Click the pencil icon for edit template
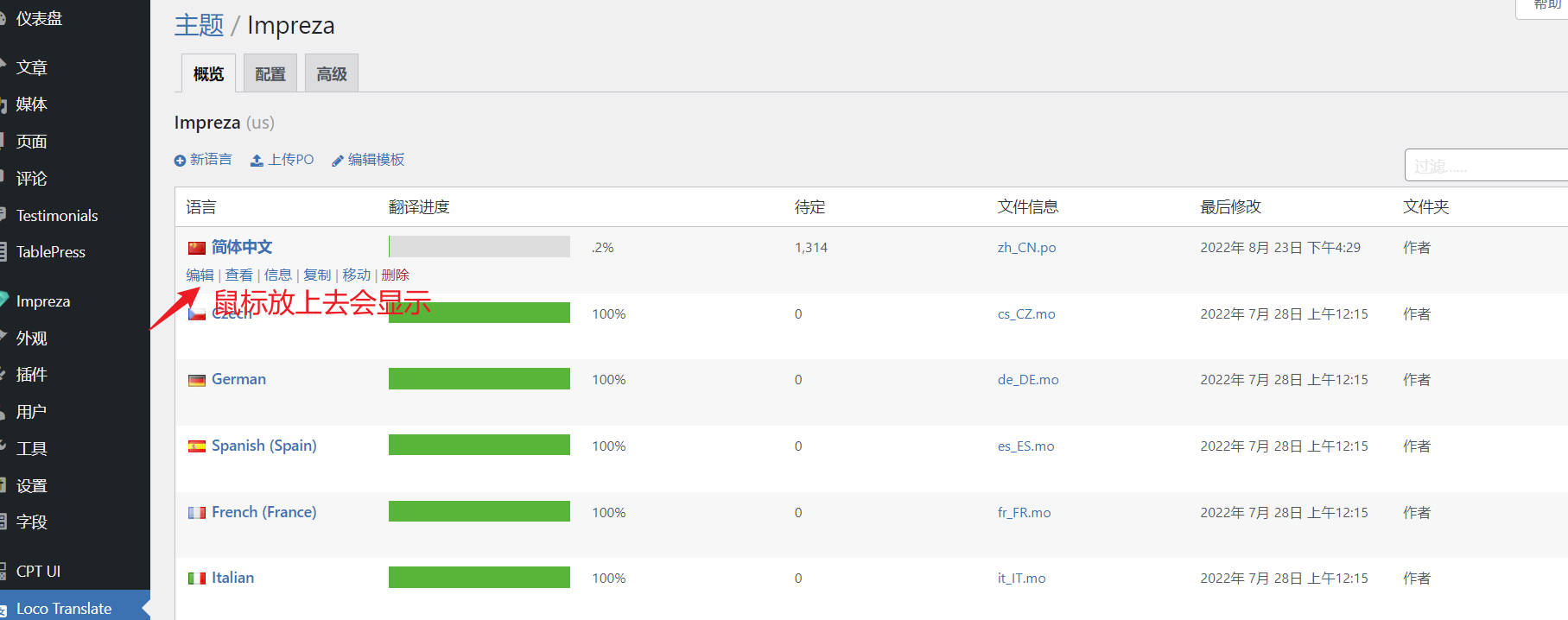Image resolution: width=1568 pixels, height=620 pixels. pyautogui.click(x=338, y=161)
